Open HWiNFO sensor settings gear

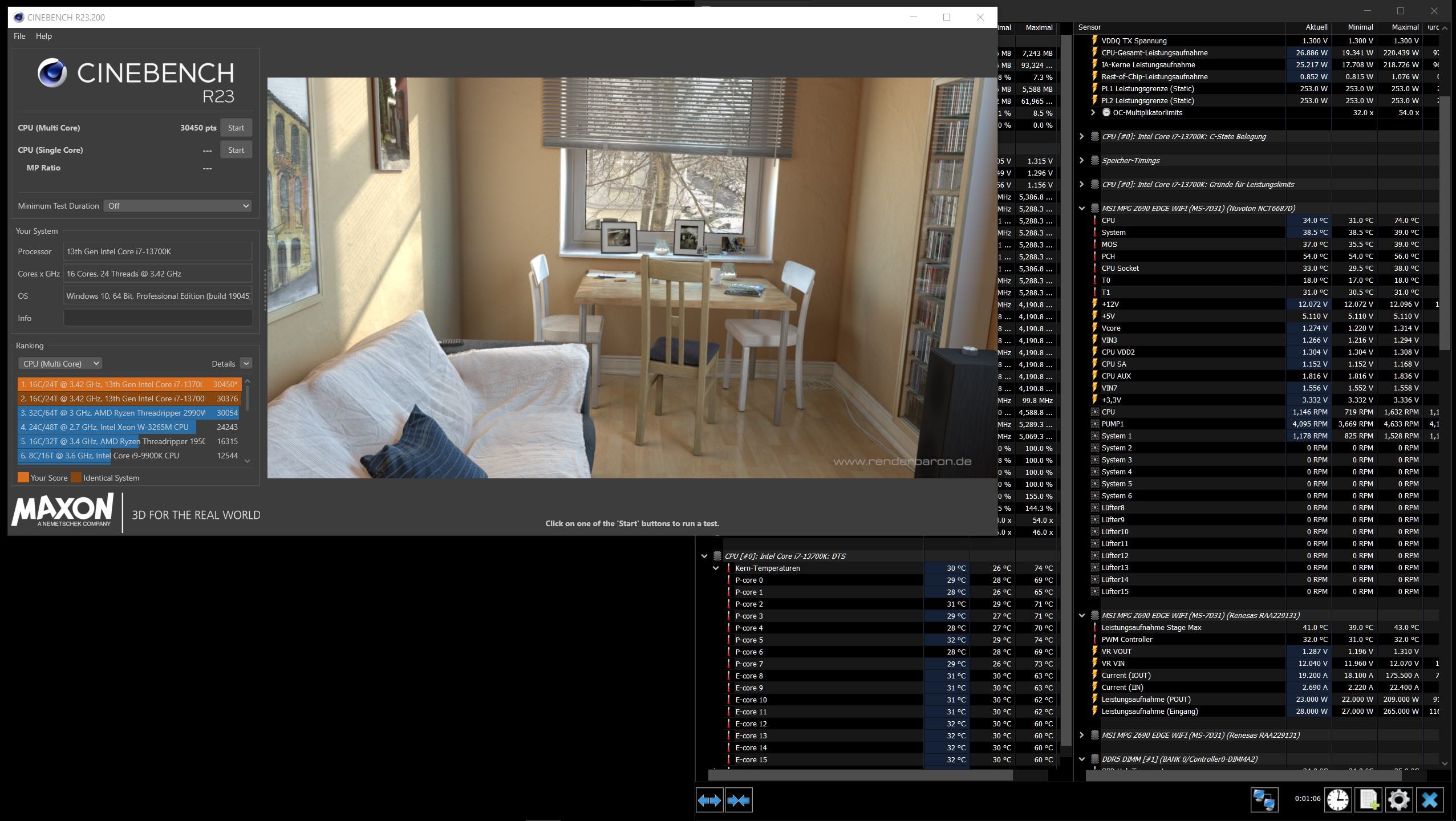tap(1399, 800)
